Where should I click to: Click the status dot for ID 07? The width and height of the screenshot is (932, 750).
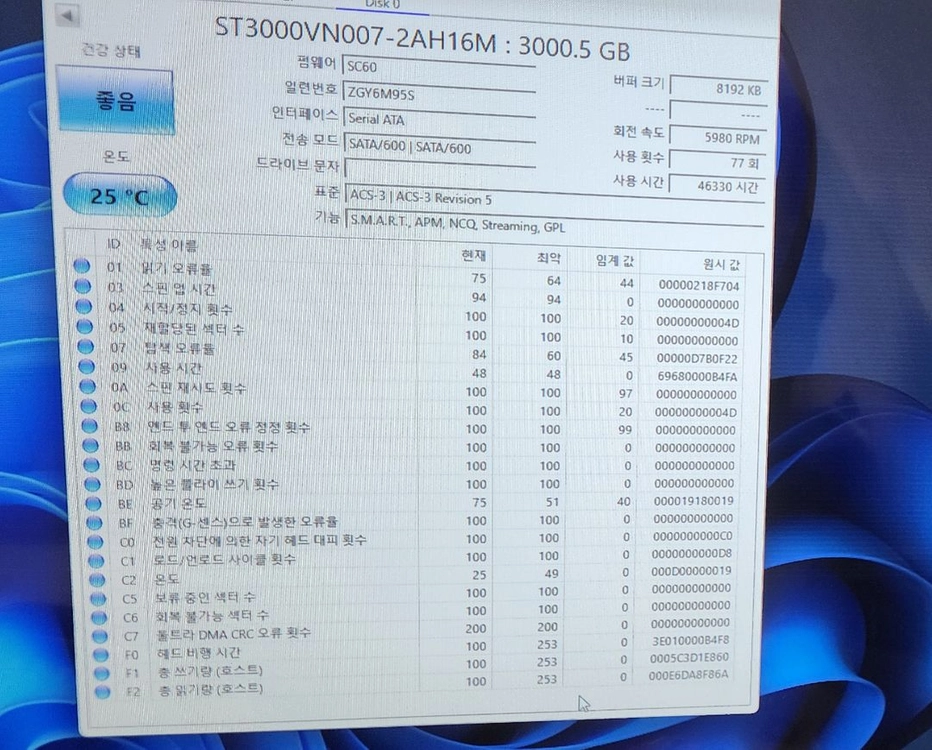coord(86,346)
